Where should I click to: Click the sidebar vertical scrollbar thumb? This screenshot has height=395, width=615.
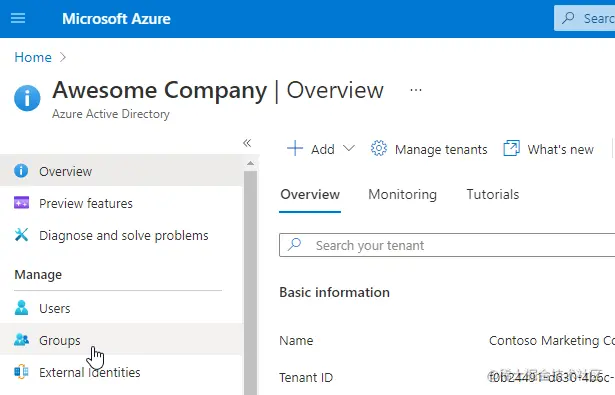tap(251, 282)
